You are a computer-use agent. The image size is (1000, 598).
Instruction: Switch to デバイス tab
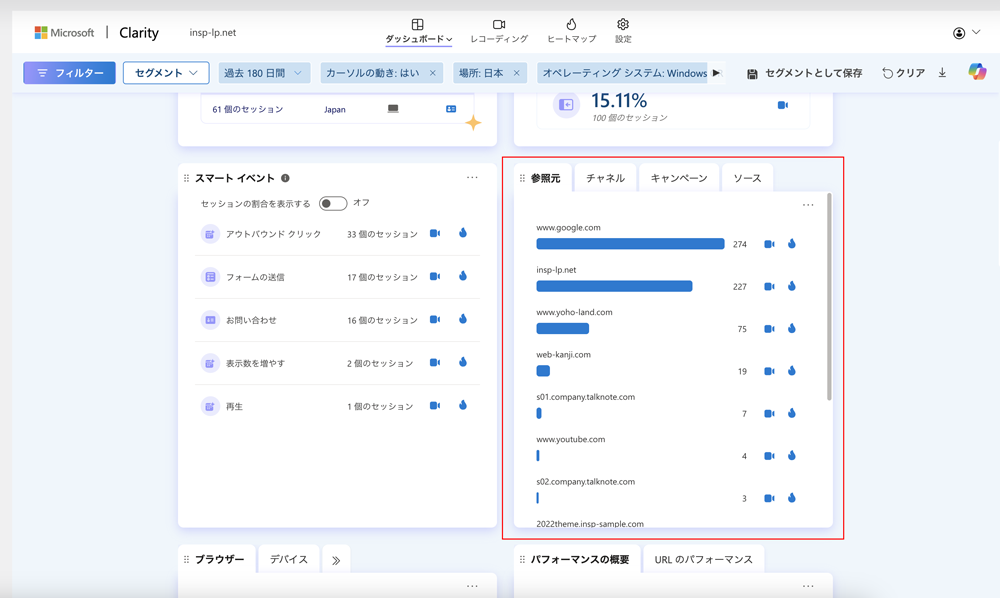coord(288,559)
